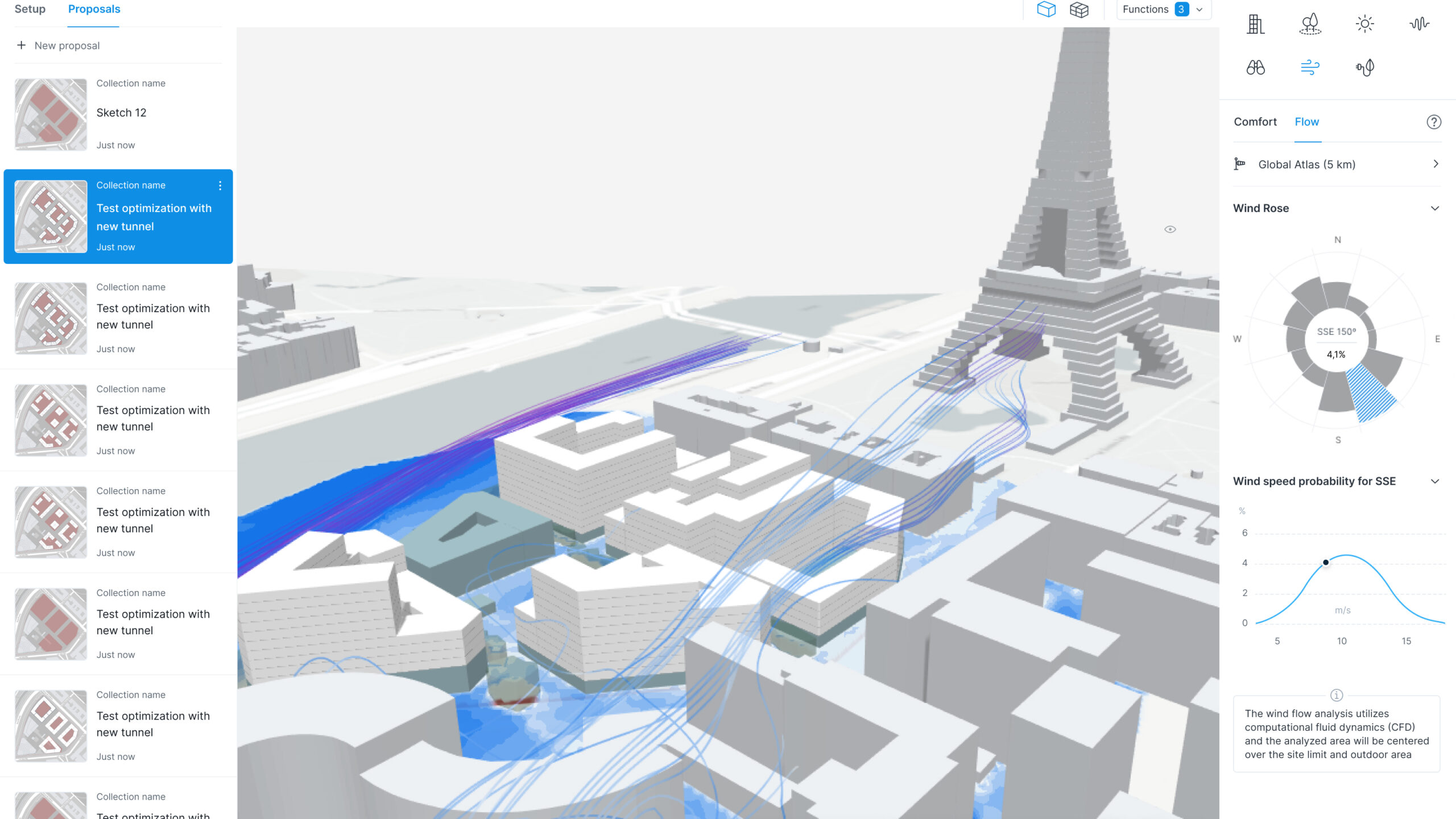Expand Global Atlas (5 km) chevron

tap(1436, 164)
